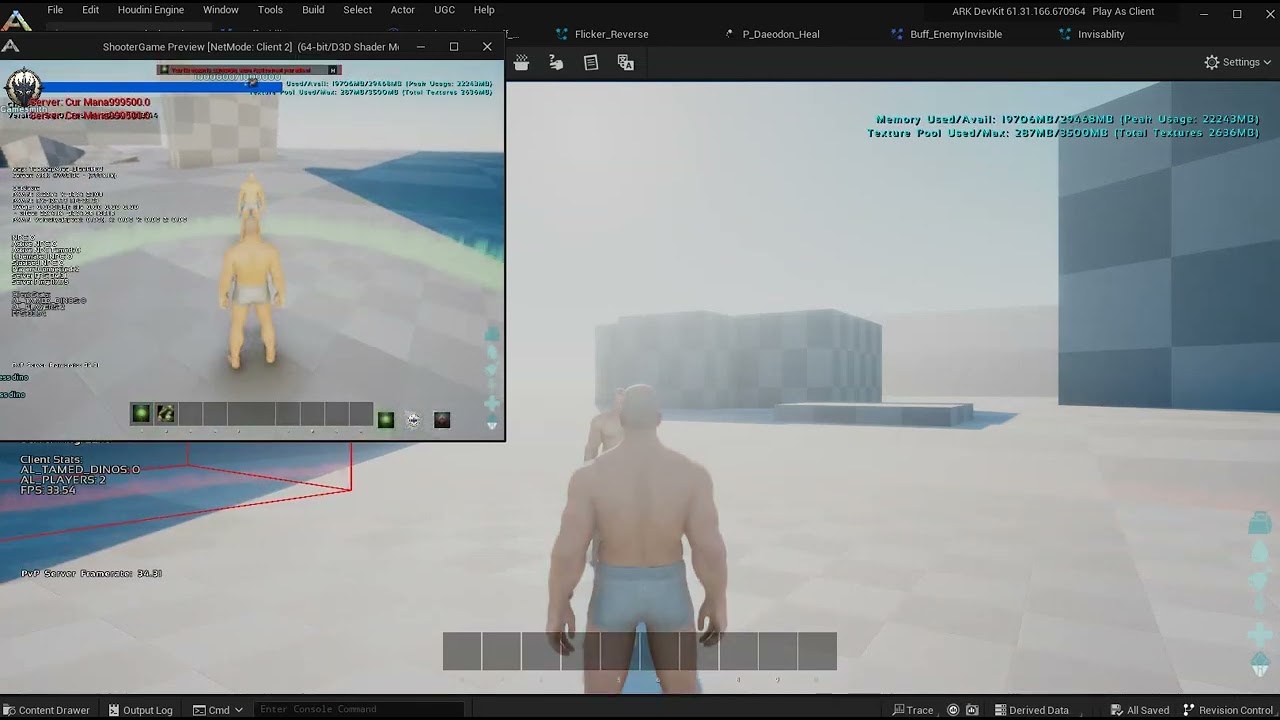The height and width of the screenshot is (720, 1280).
Task: Open the Trace status bar item
Action: (x=913, y=710)
